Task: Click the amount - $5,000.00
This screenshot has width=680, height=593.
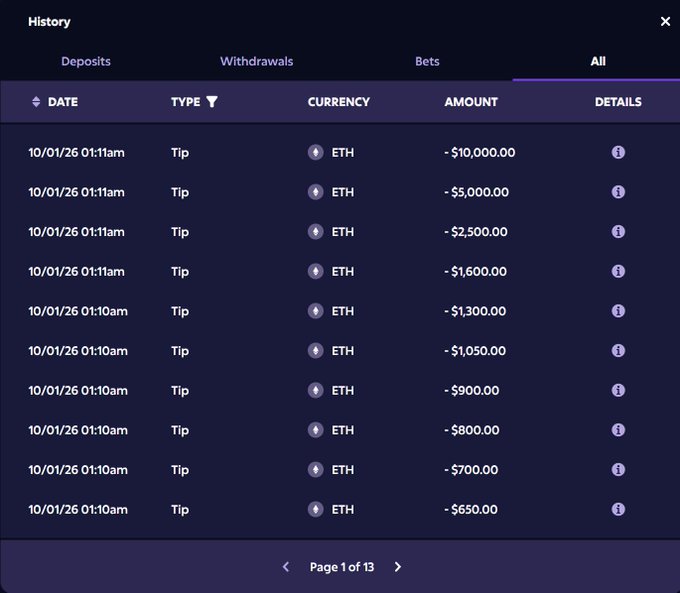Action: point(477,192)
